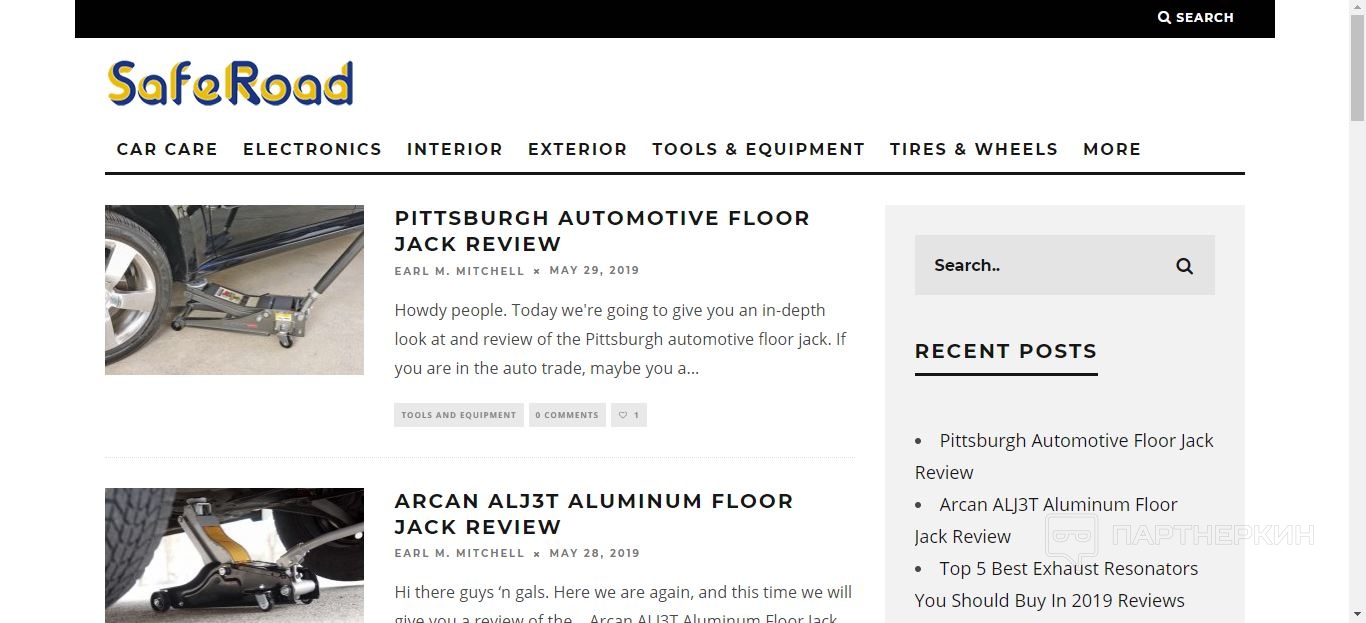The width and height of the screenshot is (1366, 623).
Task: Open TOOLS & EQUIPMENT menu
Action: point(758,149)
